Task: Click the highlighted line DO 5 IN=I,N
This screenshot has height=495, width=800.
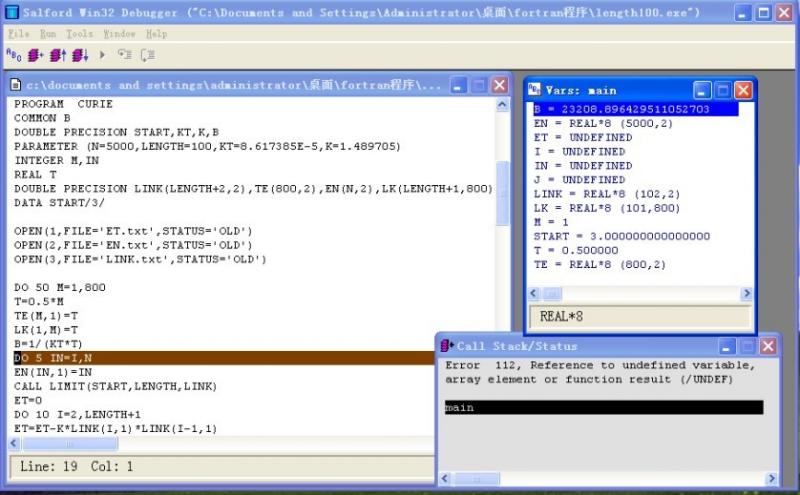Action: (x=224, y=358)
